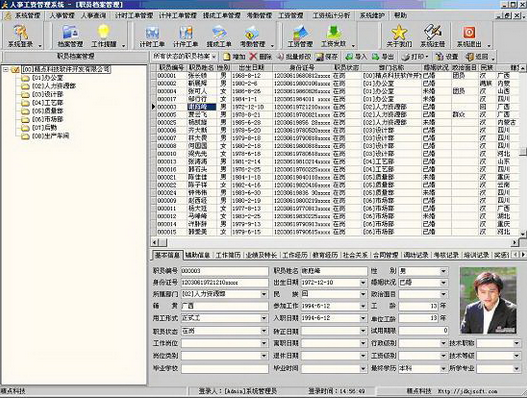
Task: Open the 所有状态的职员档案 filter dropdown
Action: coord(184,56)
